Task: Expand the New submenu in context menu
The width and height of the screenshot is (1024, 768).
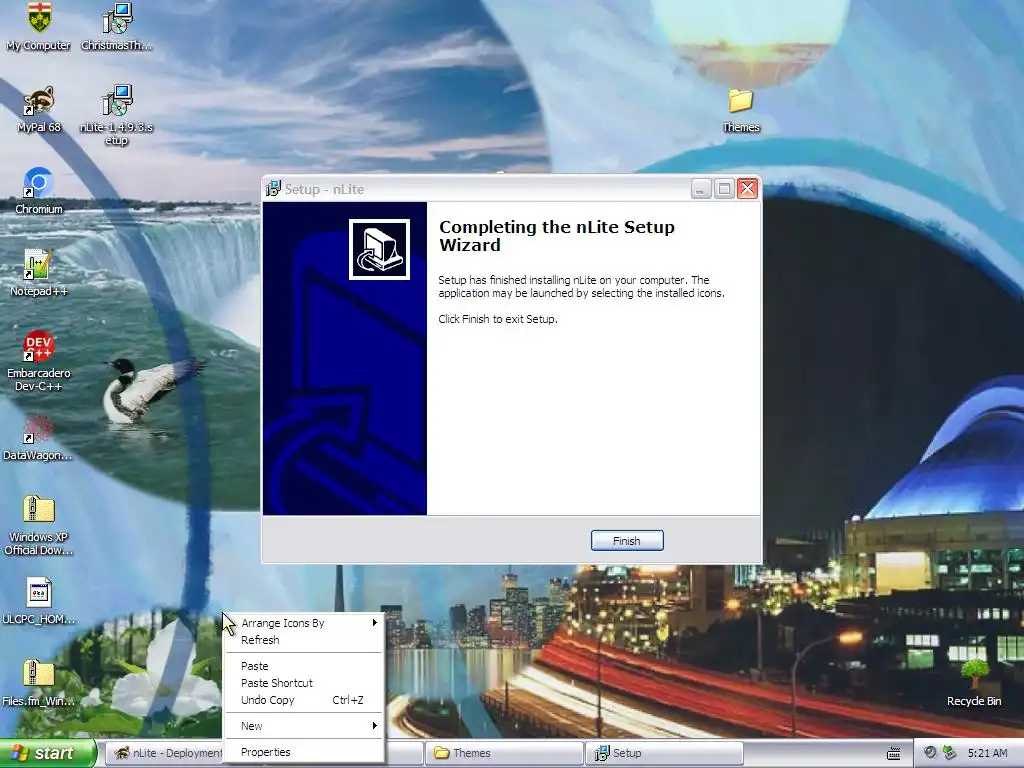Action: [304, 726]
